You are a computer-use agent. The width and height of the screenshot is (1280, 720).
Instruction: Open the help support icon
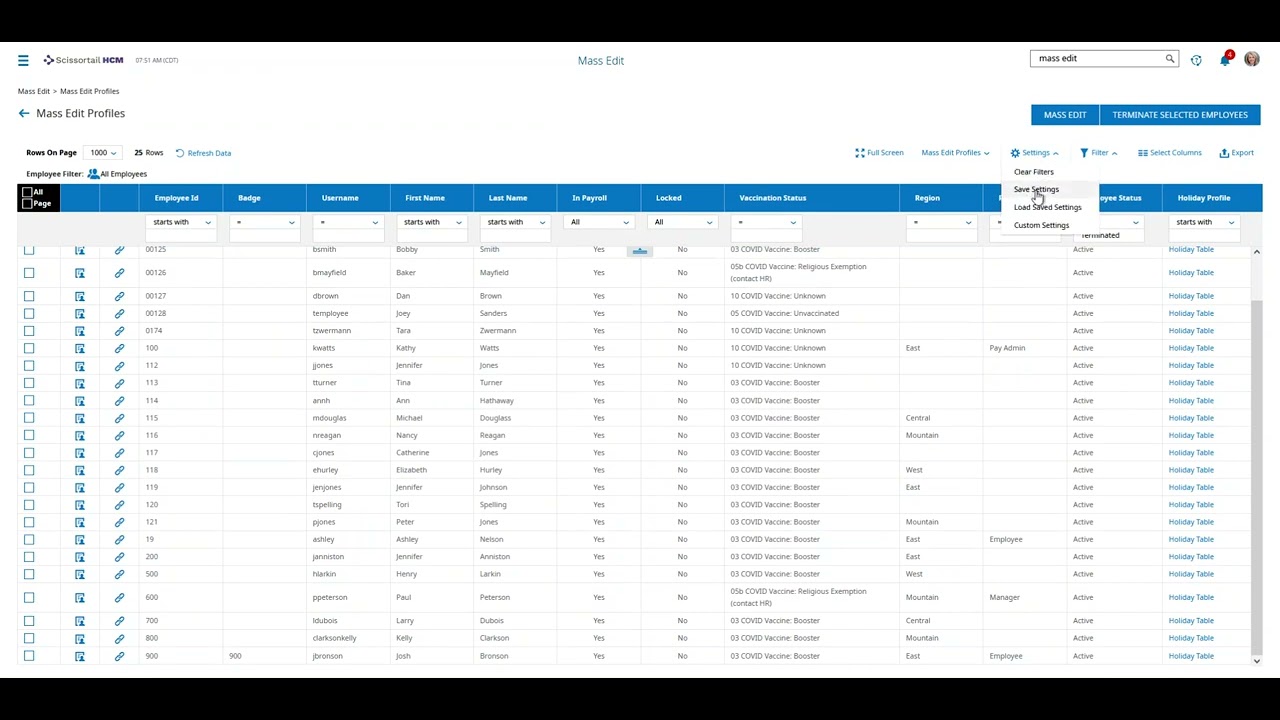point(1196,60)
